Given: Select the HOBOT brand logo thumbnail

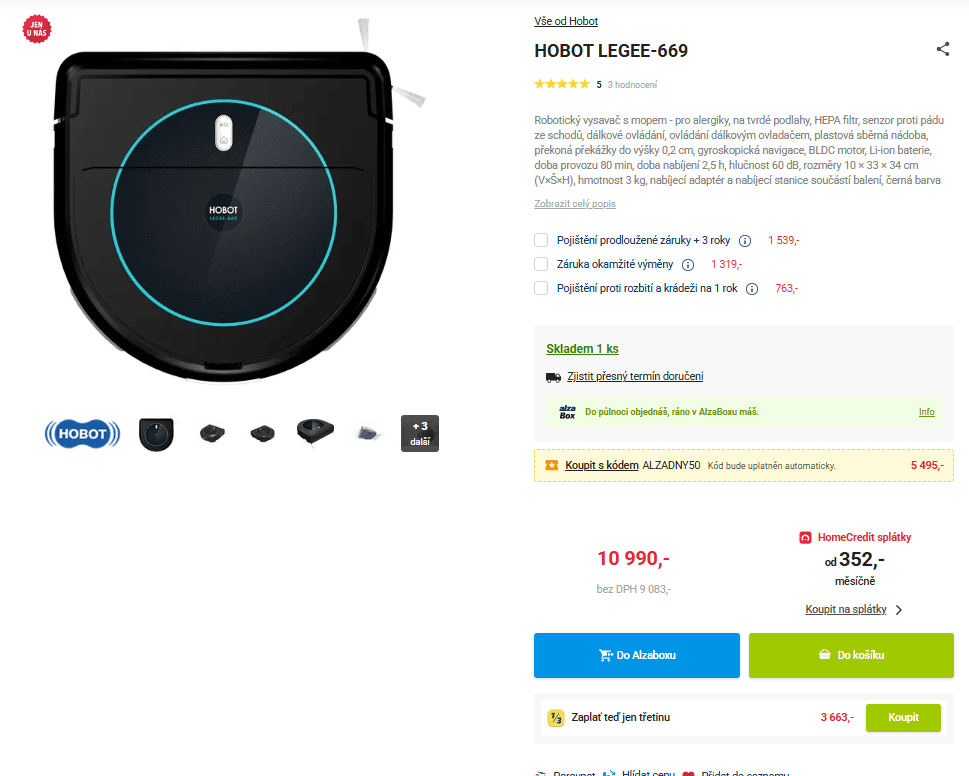Looking at the screenshot, I should 82,434.
